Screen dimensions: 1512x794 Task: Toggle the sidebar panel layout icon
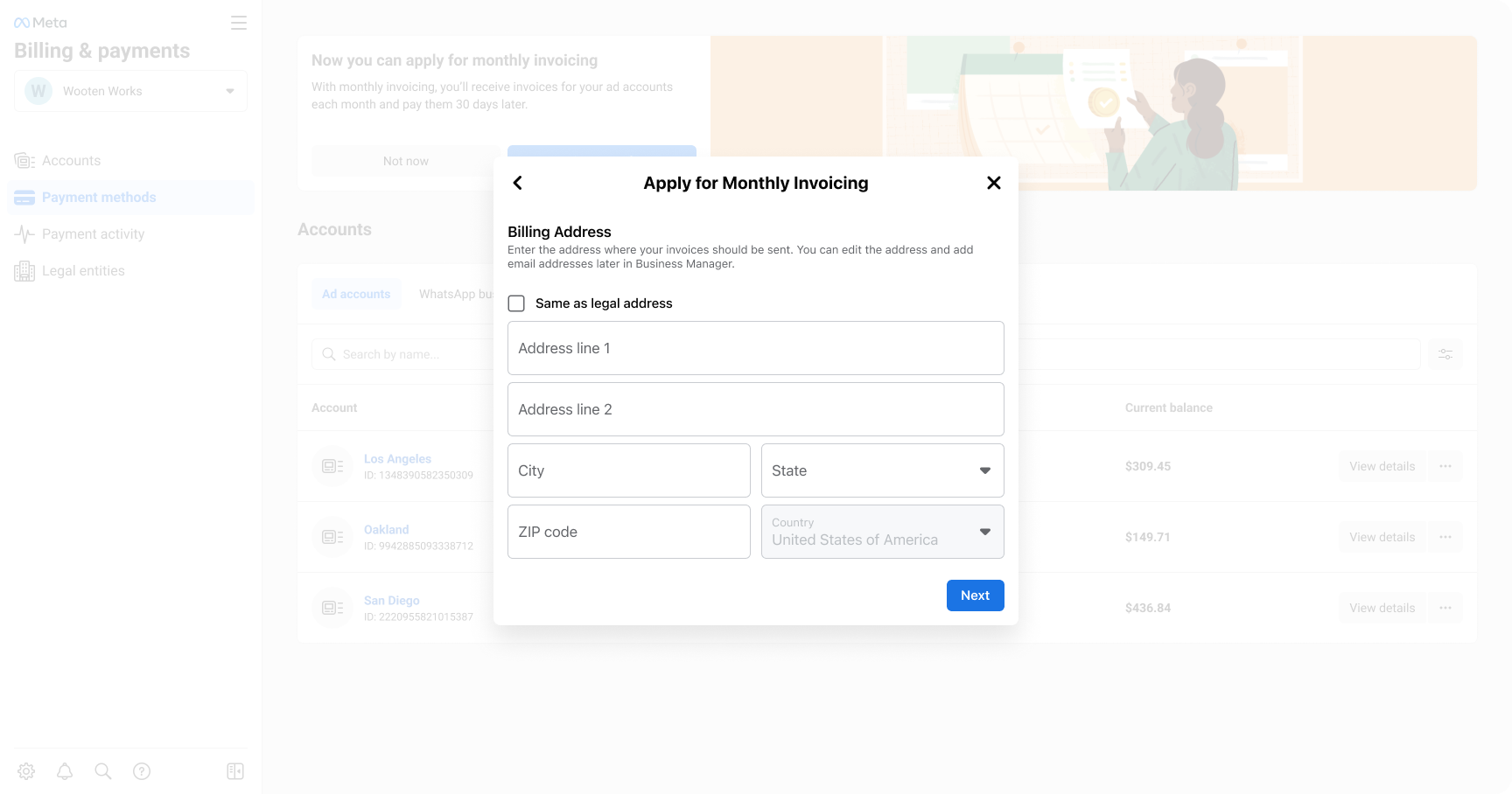(235, 771)
